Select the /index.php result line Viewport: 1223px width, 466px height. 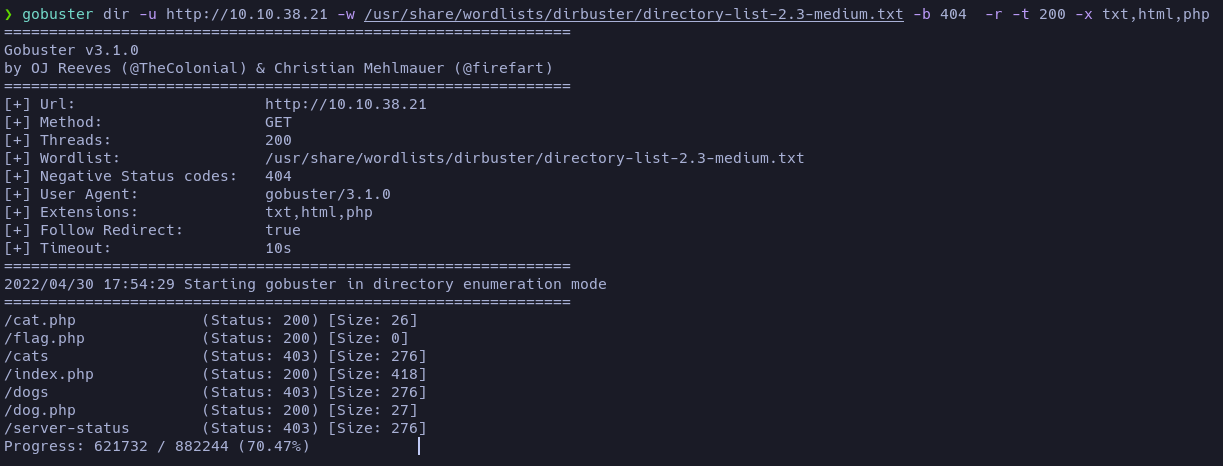tap(216, 374)
